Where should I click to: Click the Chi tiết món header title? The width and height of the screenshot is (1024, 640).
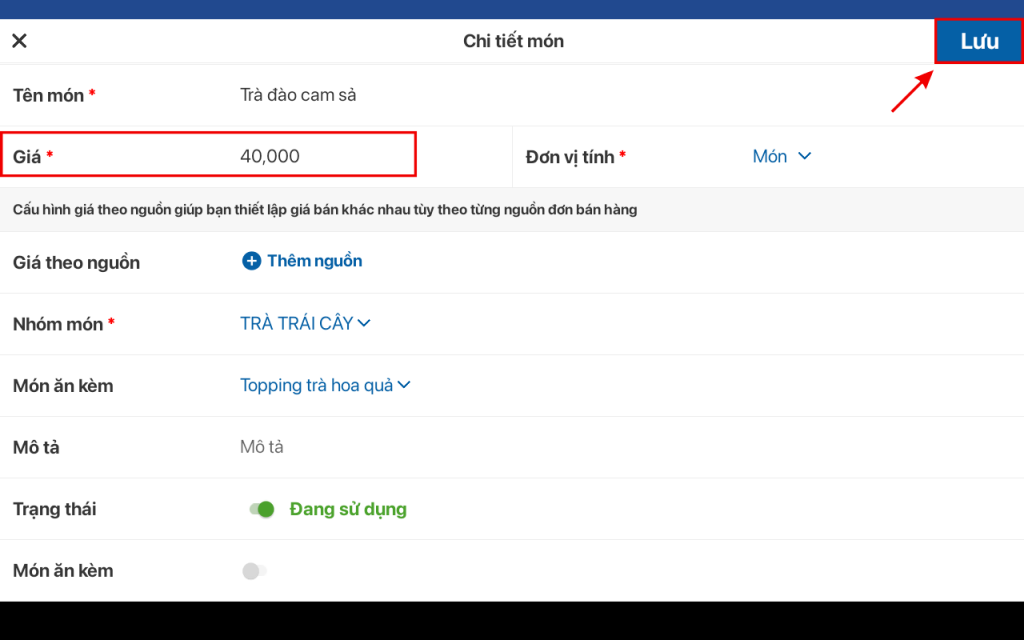[513, 41]
